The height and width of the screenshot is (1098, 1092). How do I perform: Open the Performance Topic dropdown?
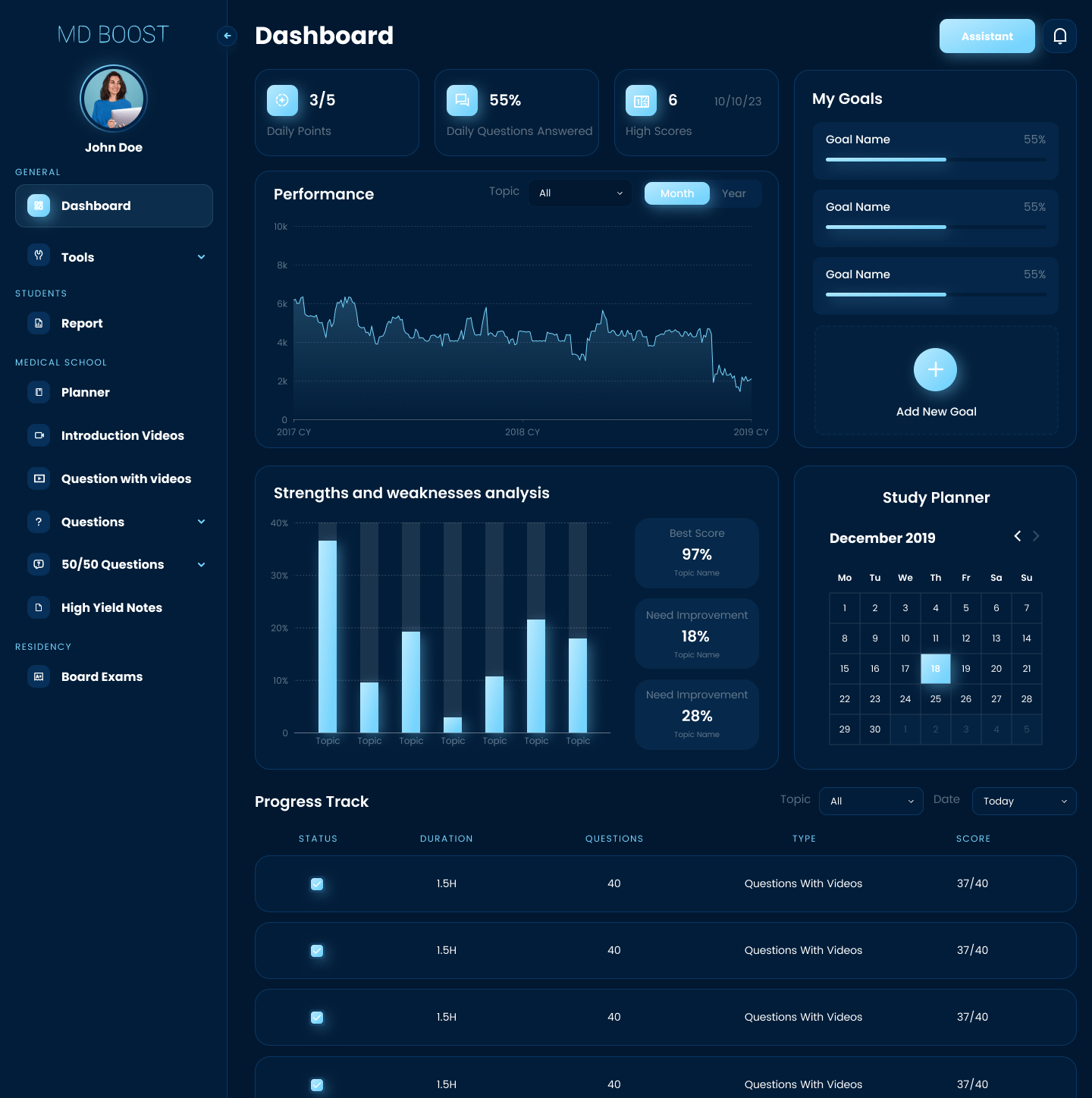(x=580, y=193)
